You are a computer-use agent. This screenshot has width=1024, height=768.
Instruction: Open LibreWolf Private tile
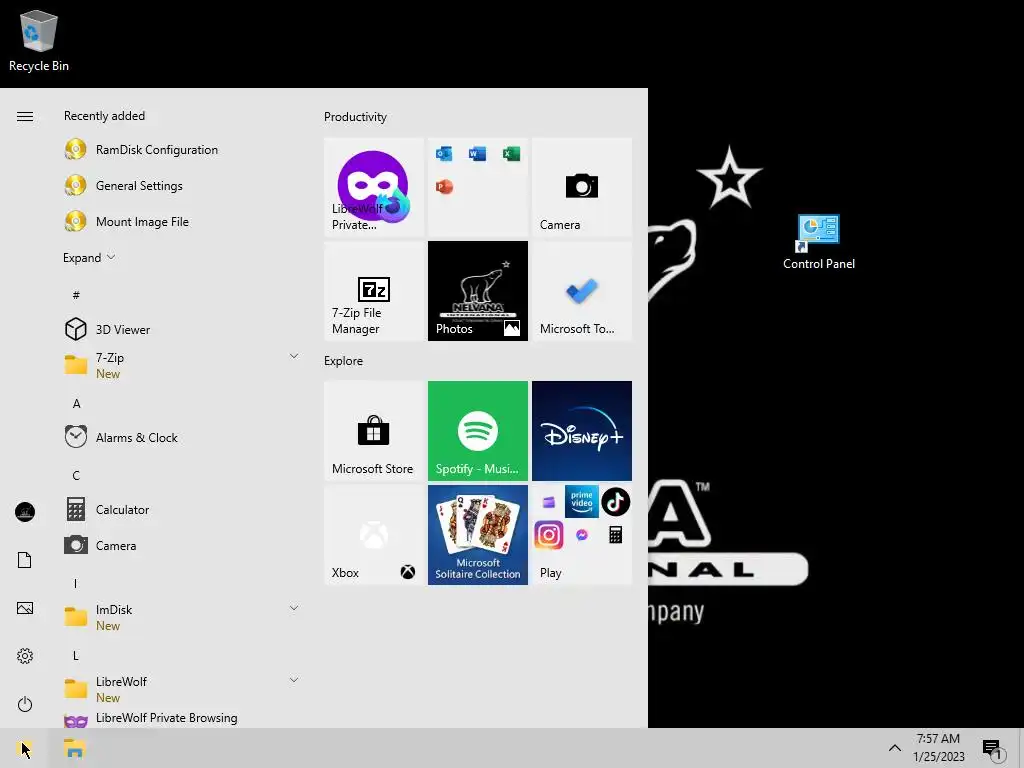point(374,187)
